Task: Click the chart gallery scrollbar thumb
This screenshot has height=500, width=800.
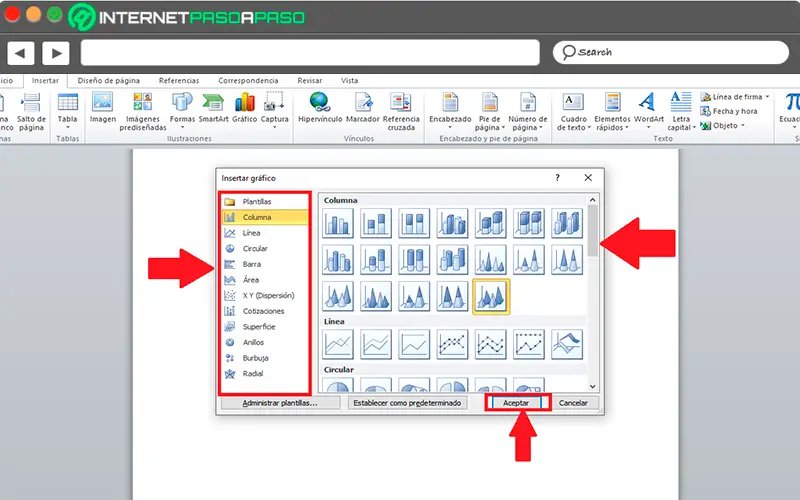Action: [x=592, y=231]
